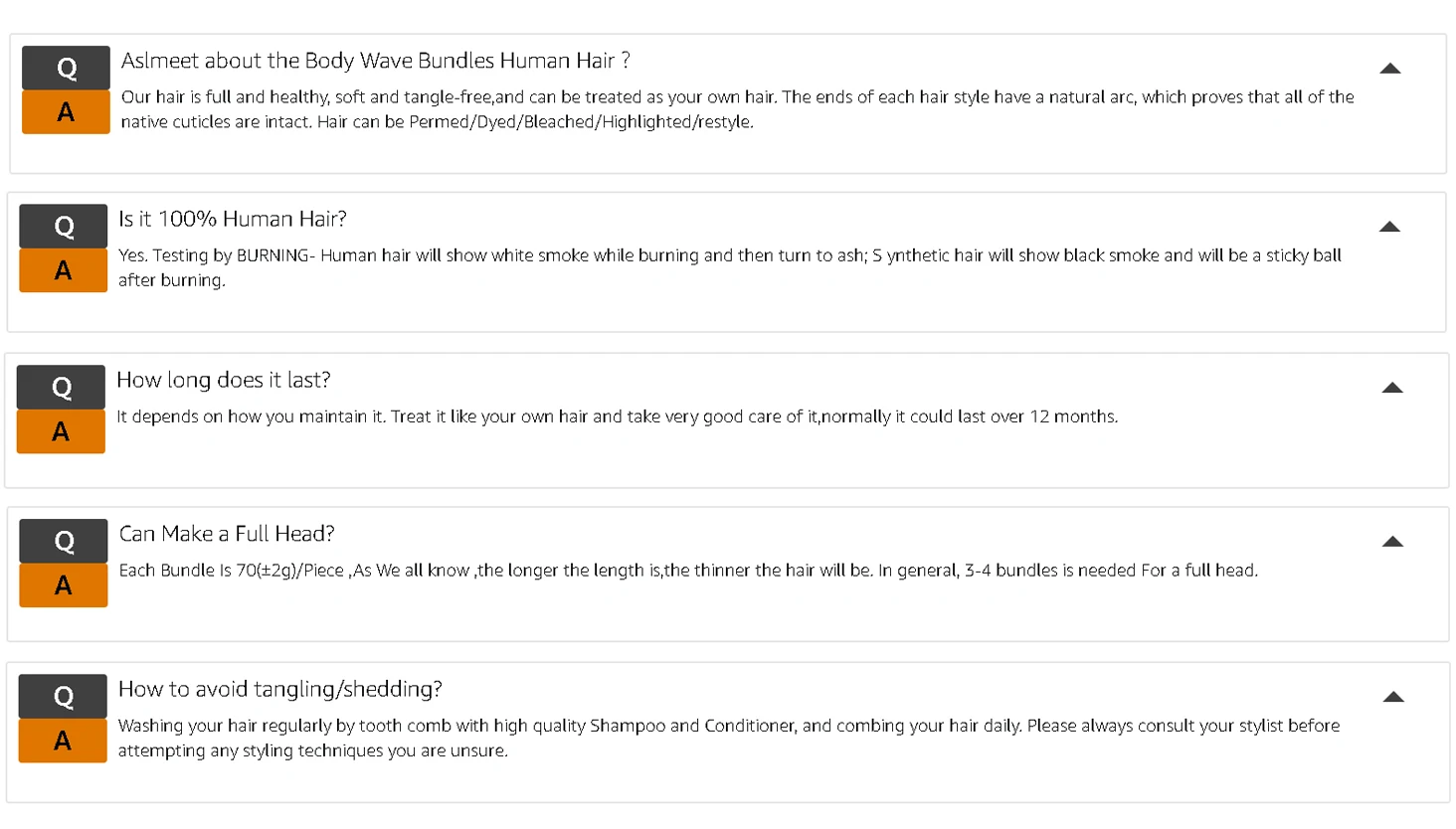Click the answer text about 3-4 bundles needed

coord(688,571)
